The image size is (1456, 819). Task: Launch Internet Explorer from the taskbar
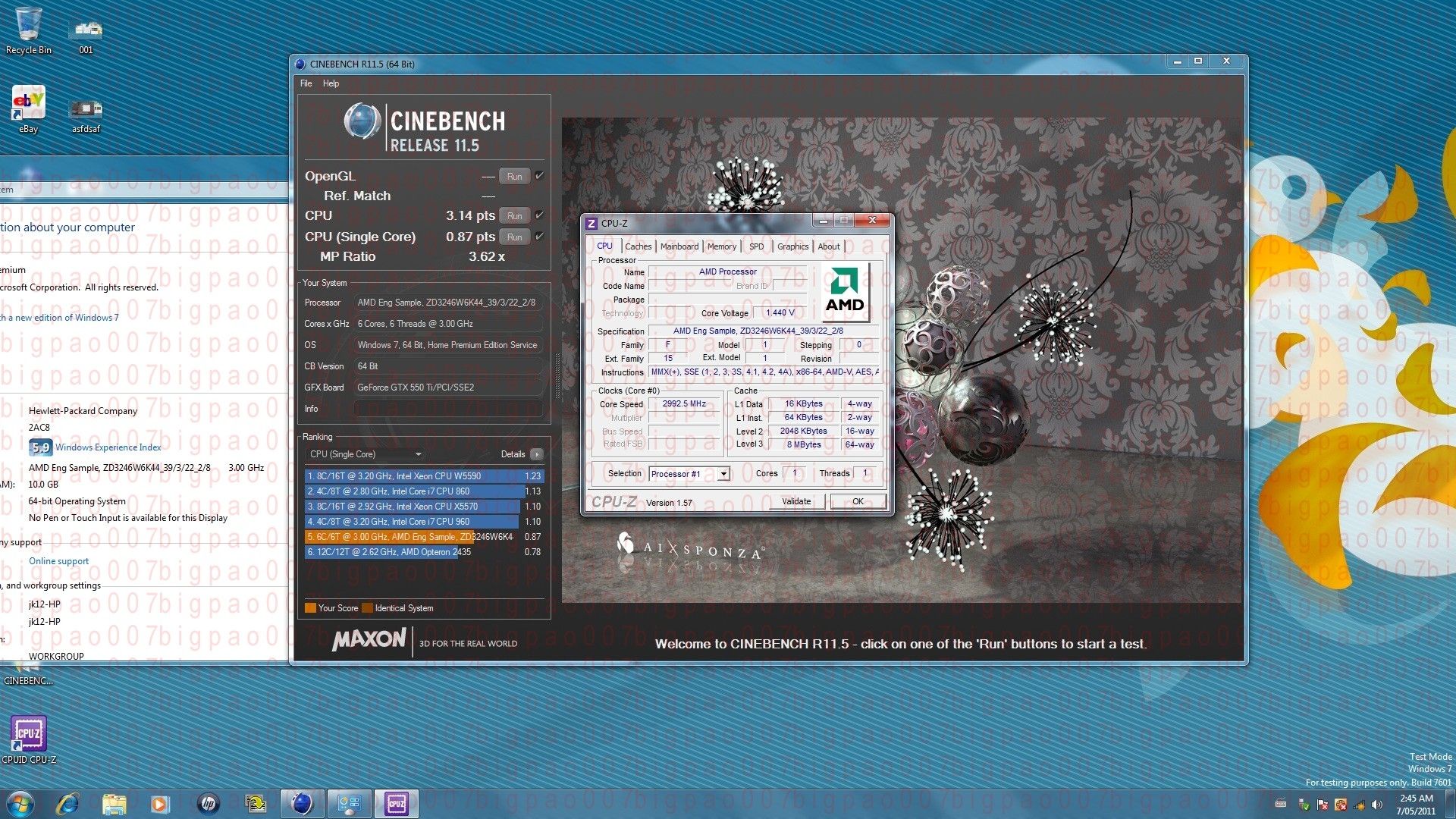[x=67, y=803]
